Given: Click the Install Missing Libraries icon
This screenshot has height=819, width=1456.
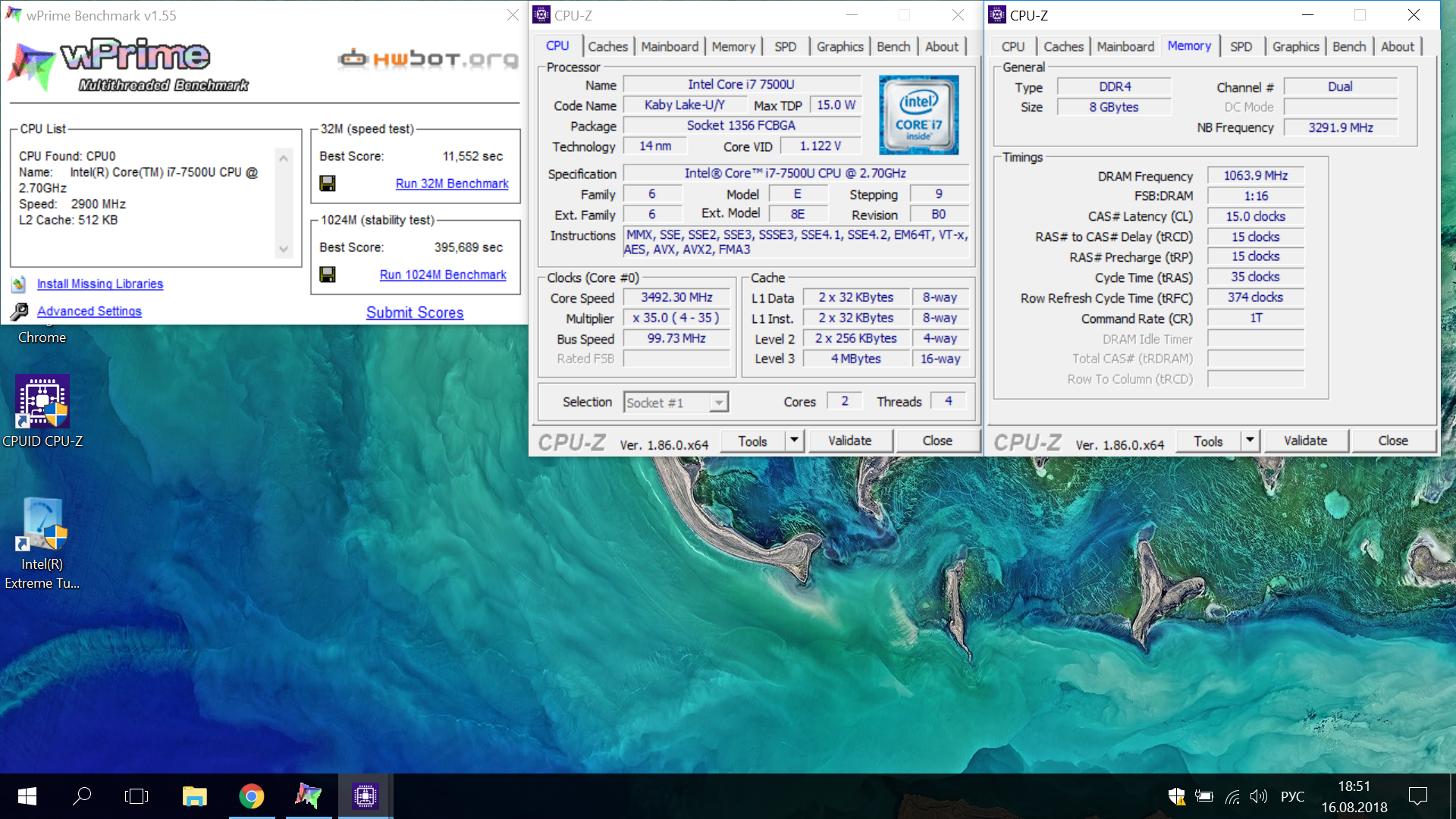Looking at the screenshot, I should point(19,284).
